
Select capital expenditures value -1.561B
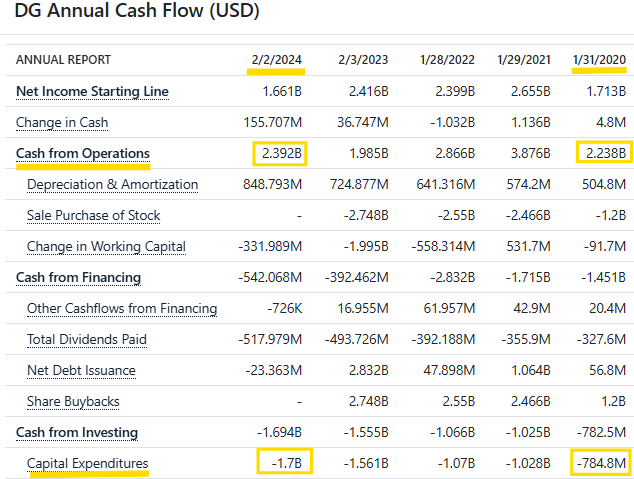pos(366,463)
